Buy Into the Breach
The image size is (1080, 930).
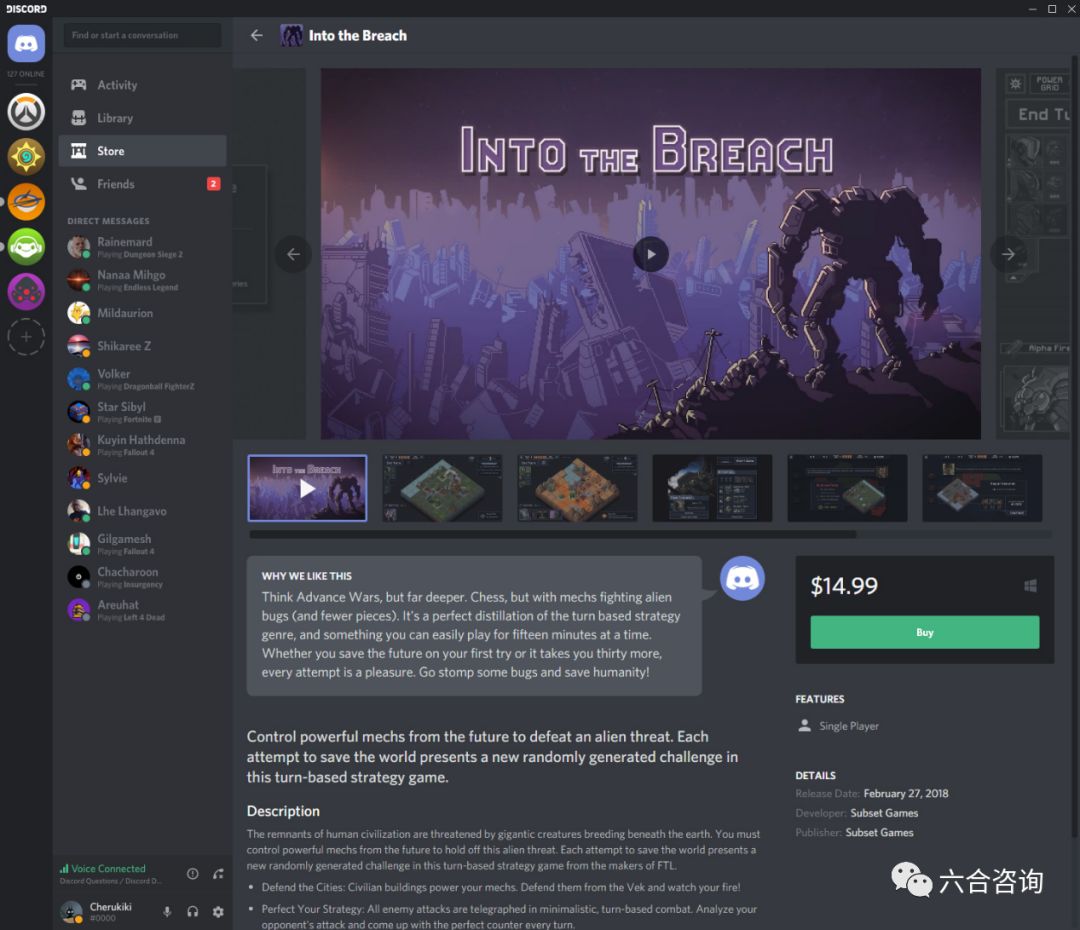click(924, 632)
